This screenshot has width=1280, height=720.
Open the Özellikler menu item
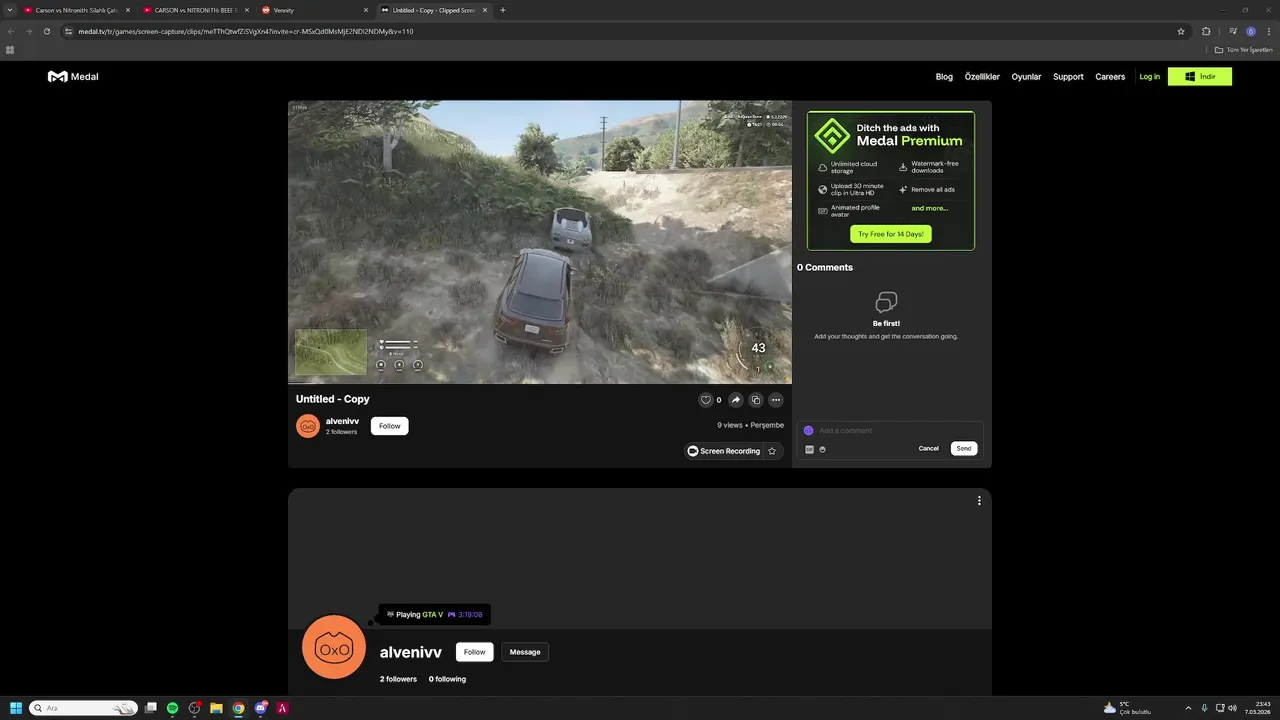coord(982,77)
